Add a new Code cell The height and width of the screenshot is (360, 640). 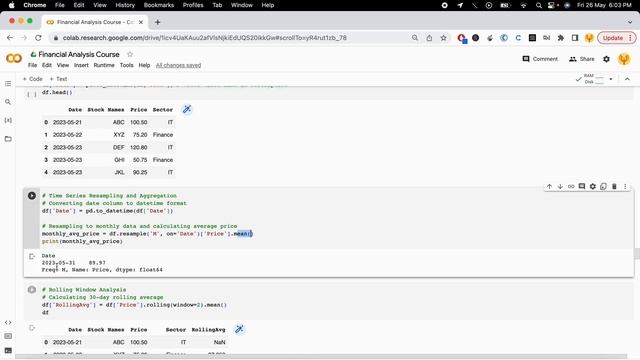coord(32,79)
